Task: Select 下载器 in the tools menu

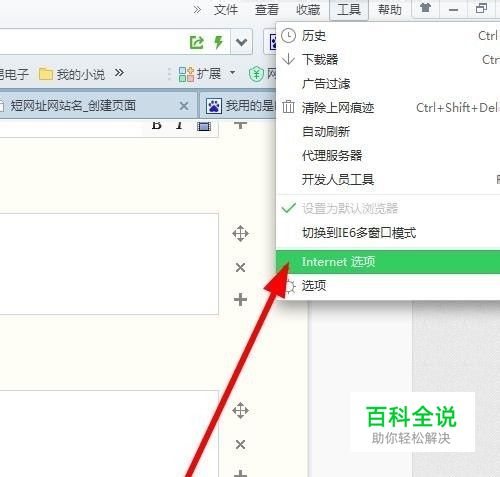Action: point(388,60)
